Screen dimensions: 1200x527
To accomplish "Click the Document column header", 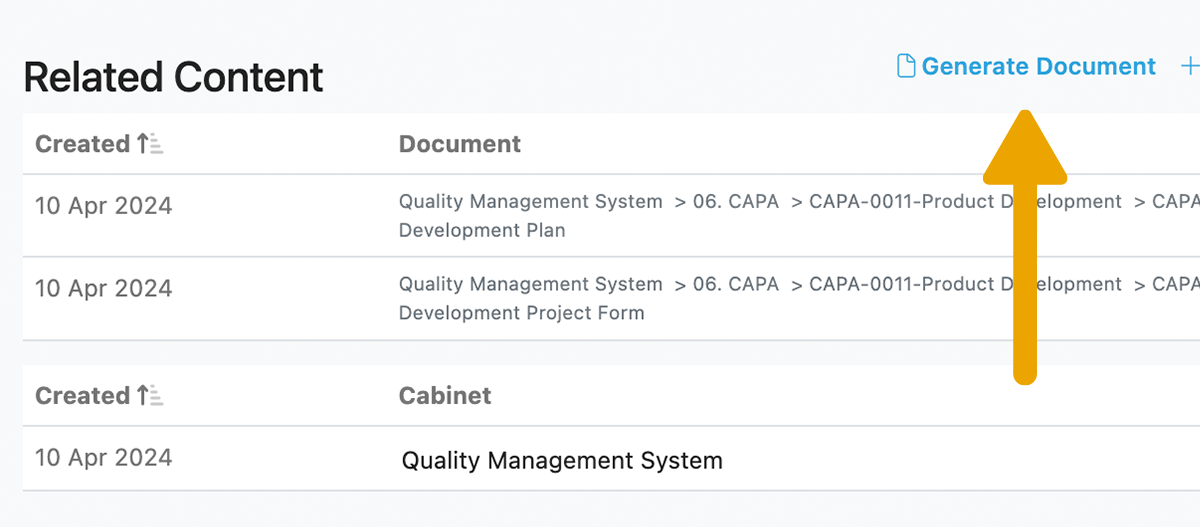I will [460, 144].
